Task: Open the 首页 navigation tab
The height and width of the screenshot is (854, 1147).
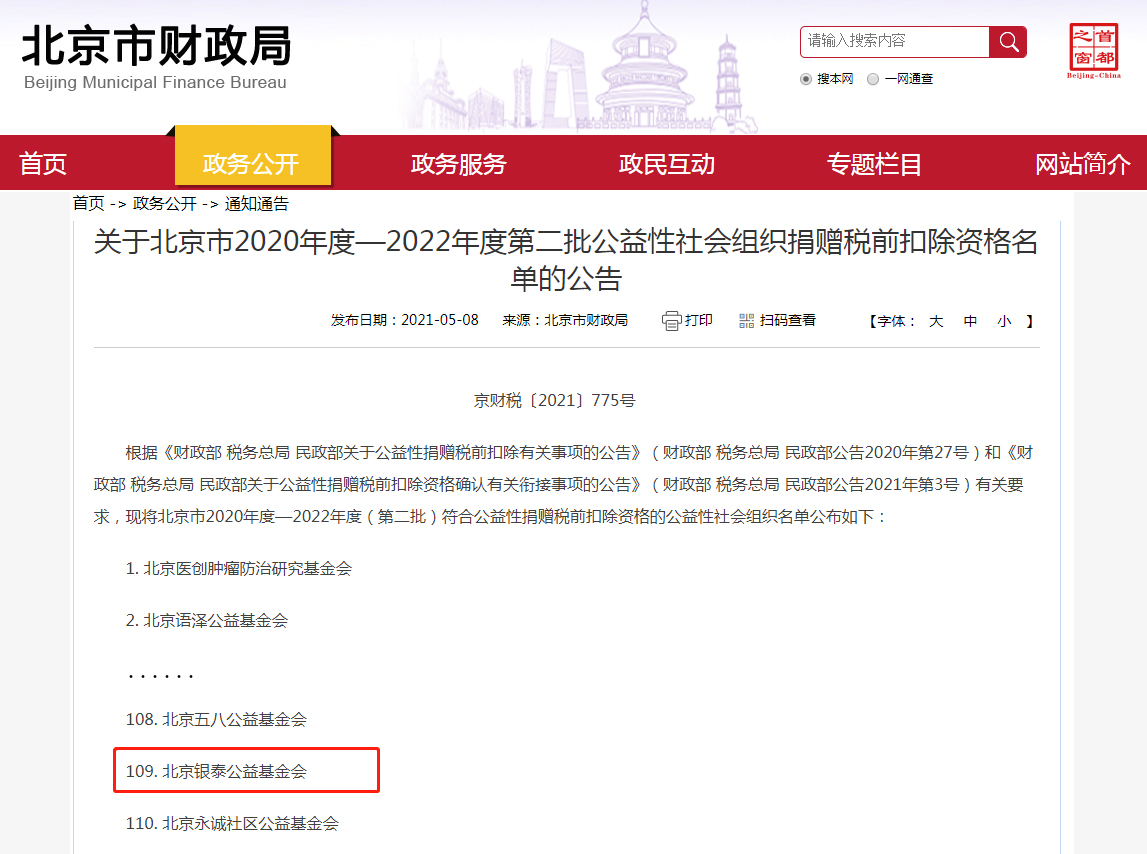Action: (43, 164)
